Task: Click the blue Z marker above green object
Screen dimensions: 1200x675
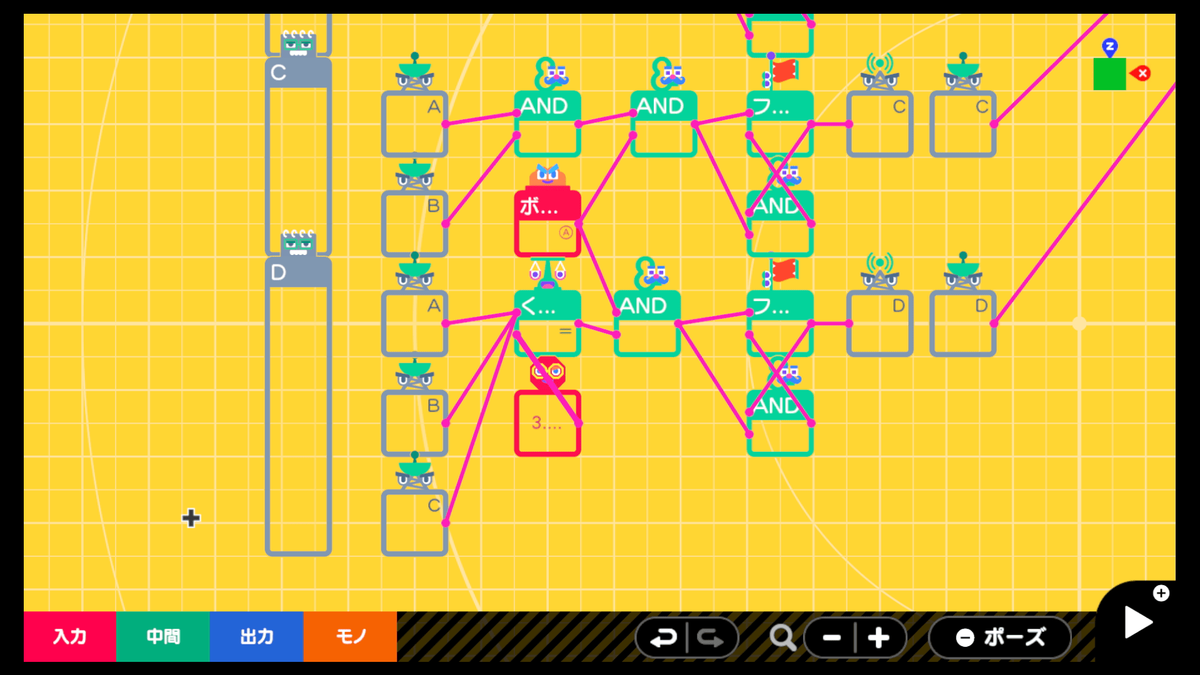Action: tap(1109, 47)
